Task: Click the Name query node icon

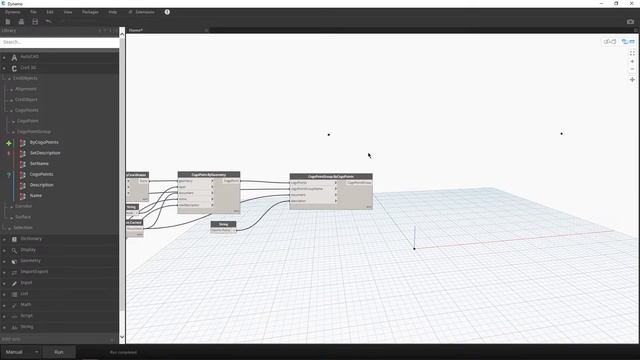Action: click(22, 196)
